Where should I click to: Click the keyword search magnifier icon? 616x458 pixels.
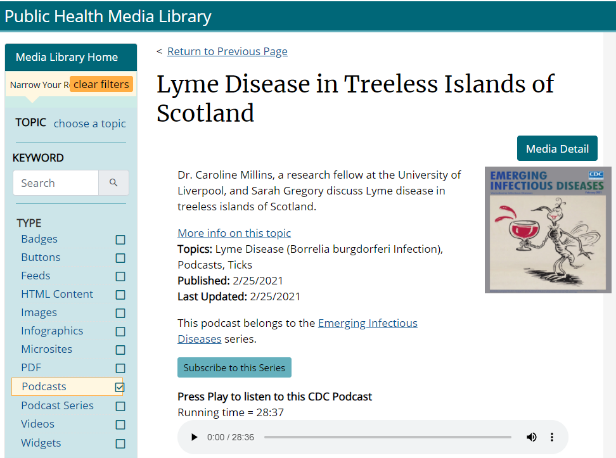coord(113,183)
